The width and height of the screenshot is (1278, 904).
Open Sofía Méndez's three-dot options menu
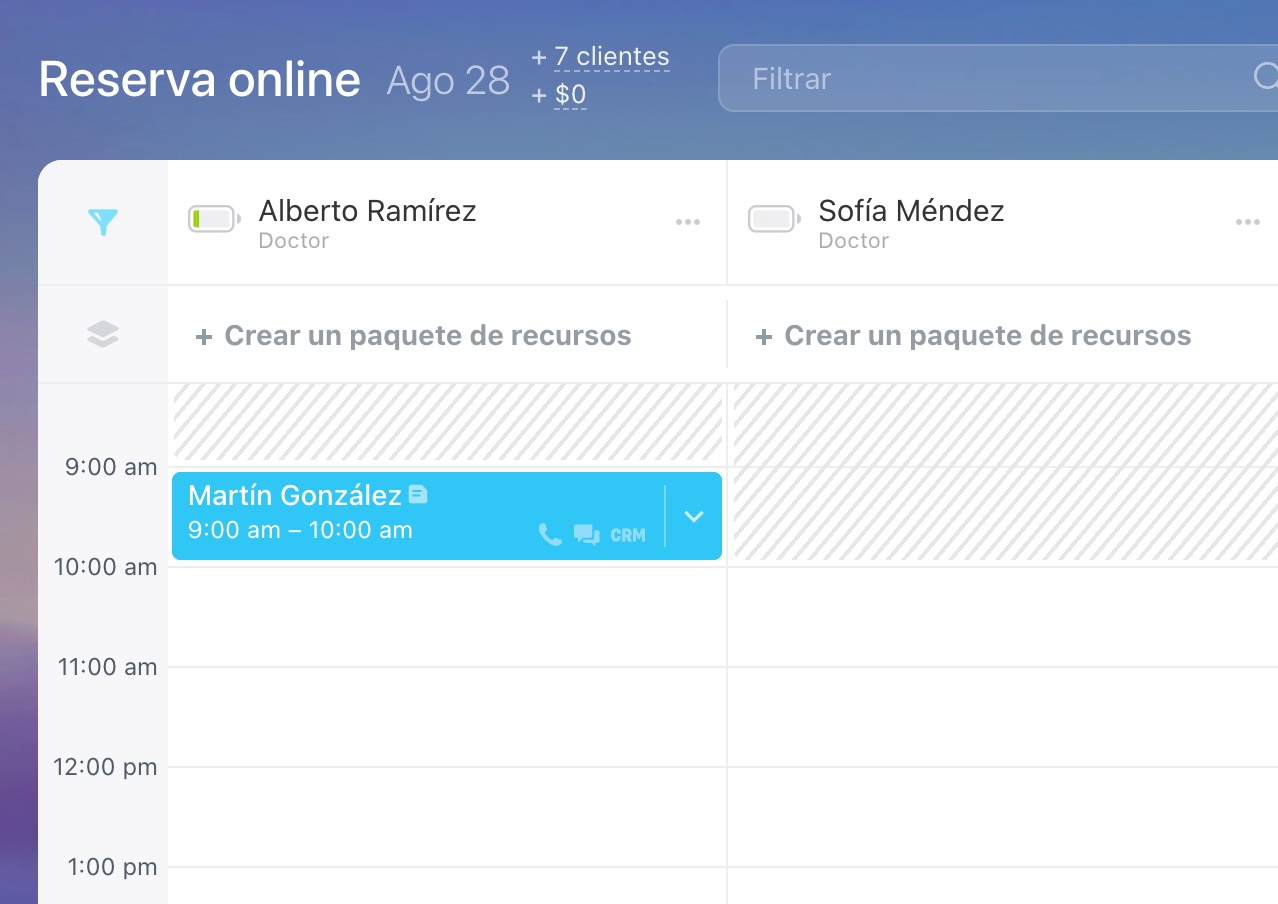pos(1247,222)
